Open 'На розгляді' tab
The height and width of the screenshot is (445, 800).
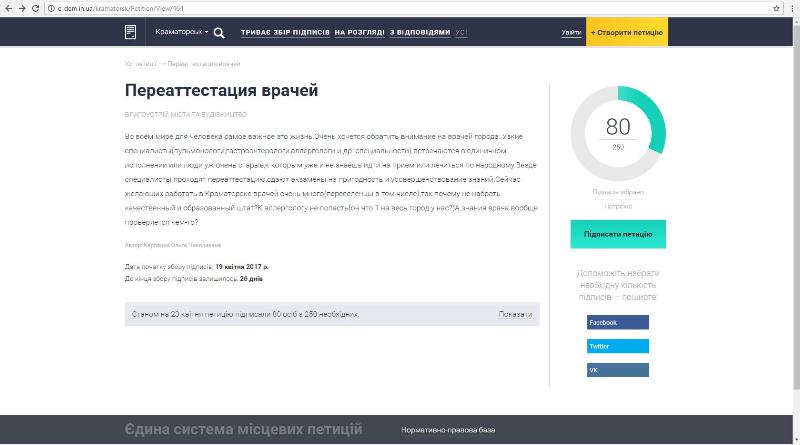point(360,32)
